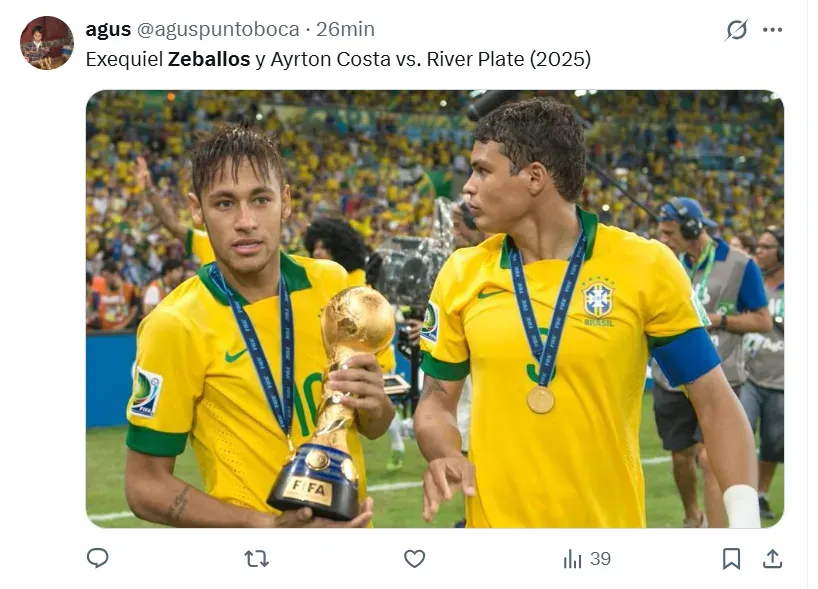Expand the three-dot more options menu
Image resolution: width=818 pixels, height=589 pixels.
(x=773, y=30)
